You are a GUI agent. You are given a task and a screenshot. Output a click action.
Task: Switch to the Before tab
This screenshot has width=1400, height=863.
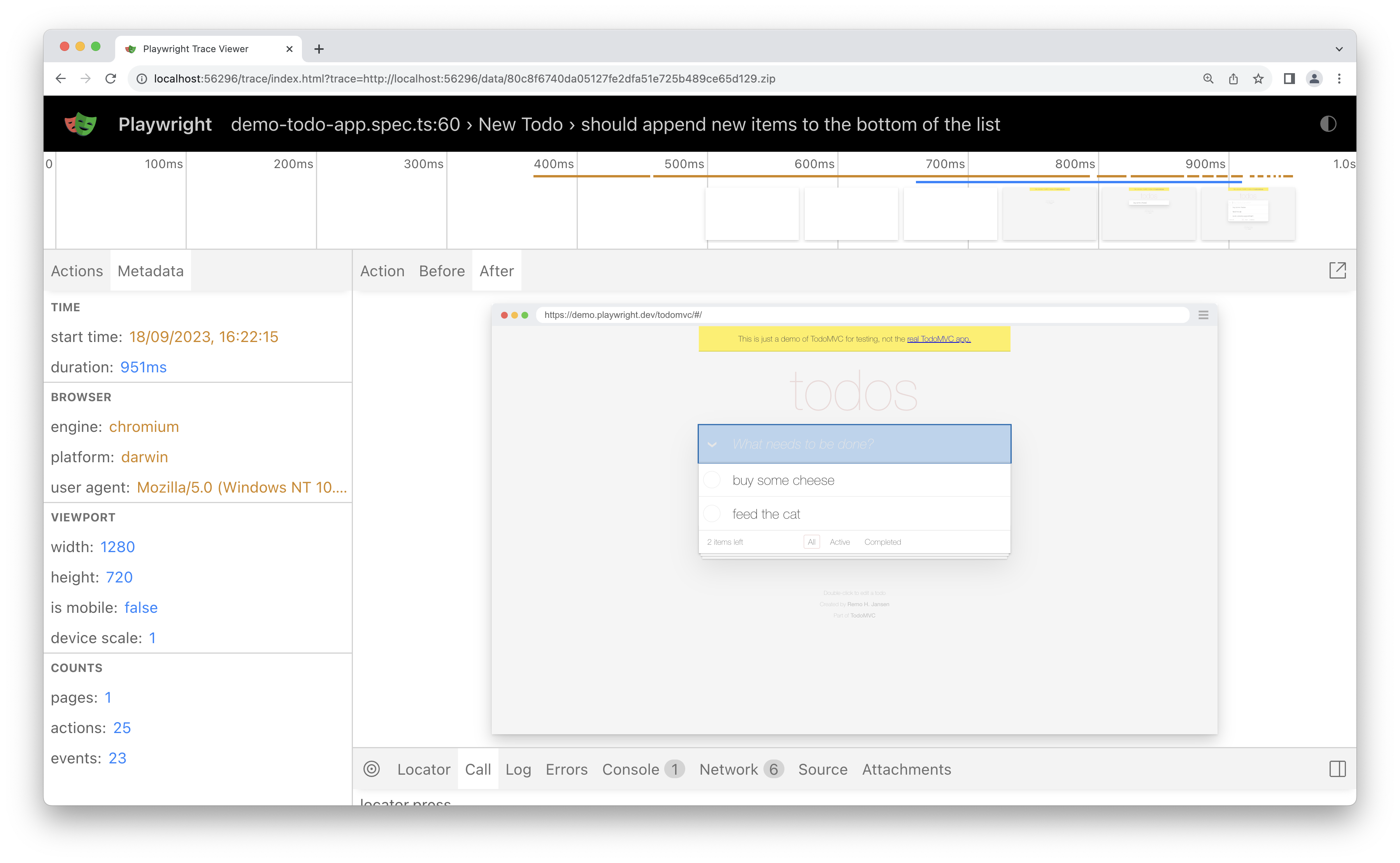point(441,271)
